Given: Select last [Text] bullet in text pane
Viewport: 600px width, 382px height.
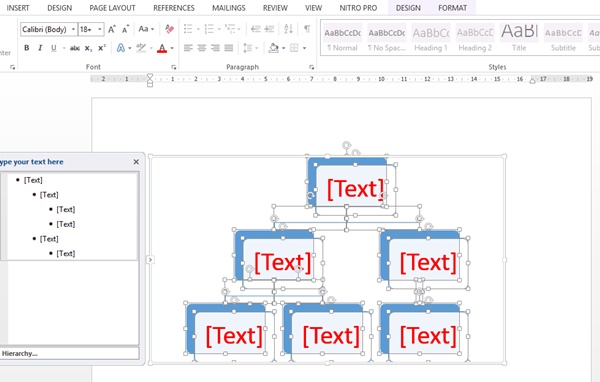Looking at the screenshot, I should pyautogui.click(x=65, y=253).
